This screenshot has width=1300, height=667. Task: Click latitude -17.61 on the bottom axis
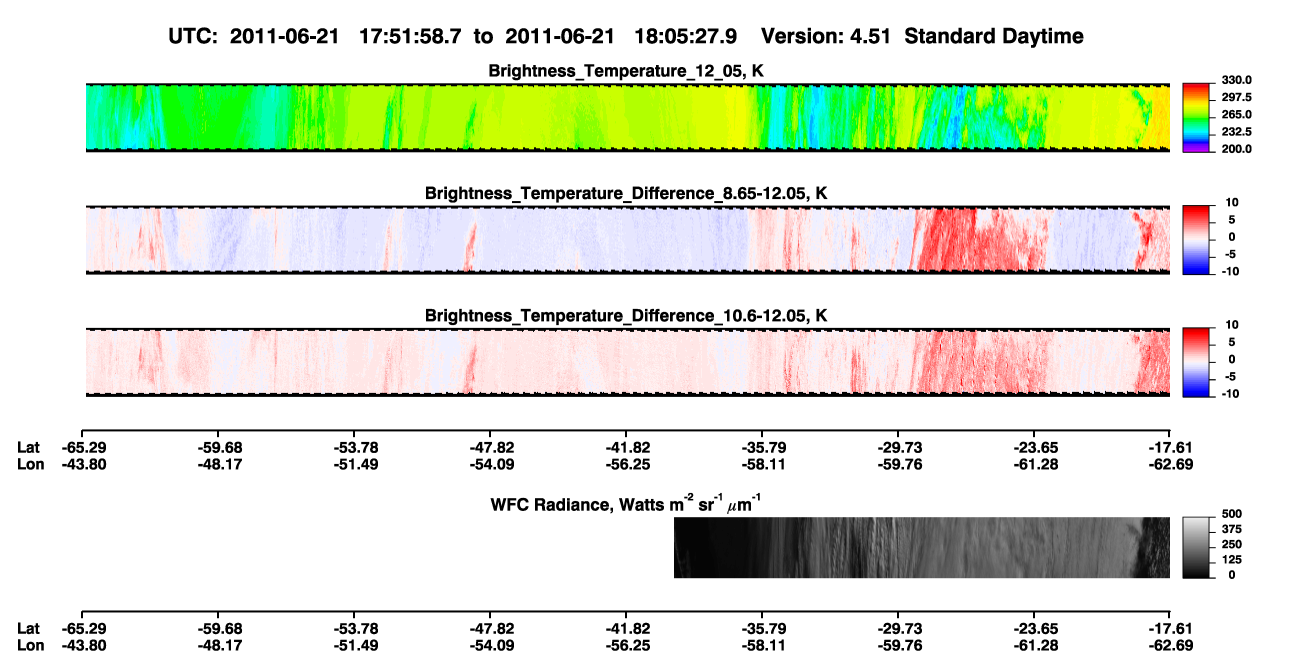tap(1170, 628)
